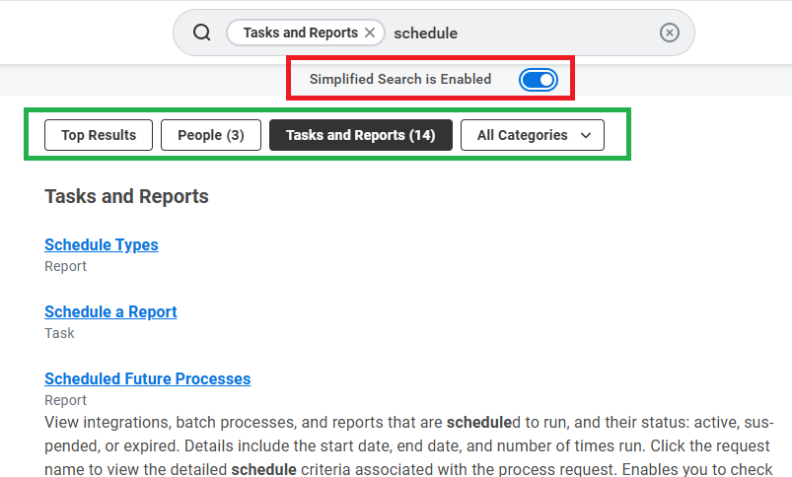Click the Tasks and Reports section heading

click(126, 196)
